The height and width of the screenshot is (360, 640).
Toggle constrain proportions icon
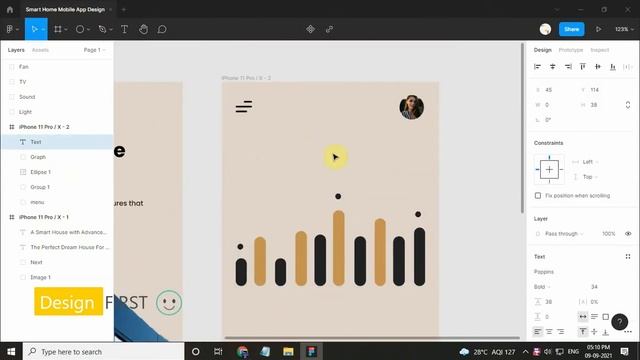click(628, 105)
